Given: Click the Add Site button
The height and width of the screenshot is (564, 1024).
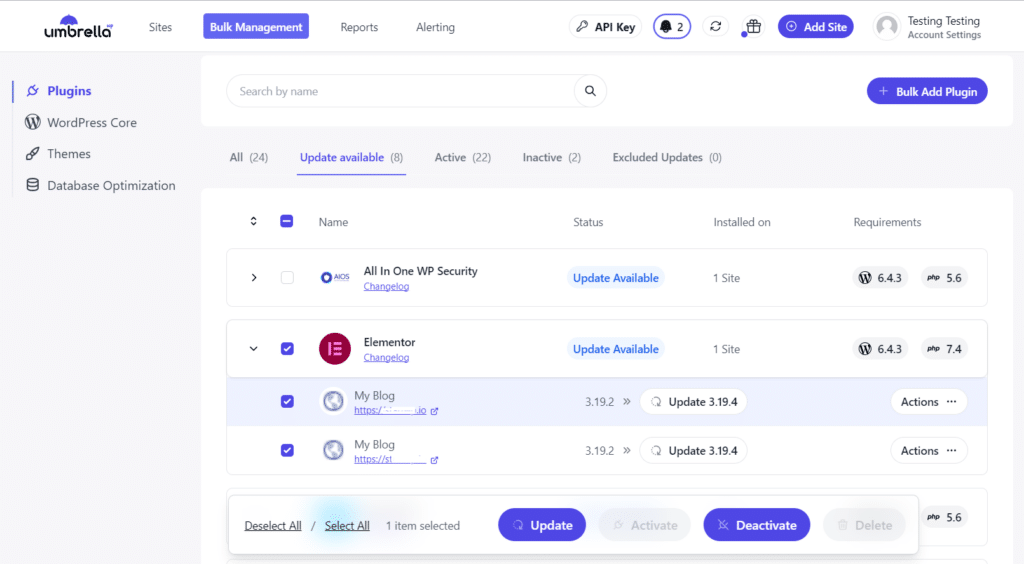Looking at the screenshot, I should coord(816,27).
